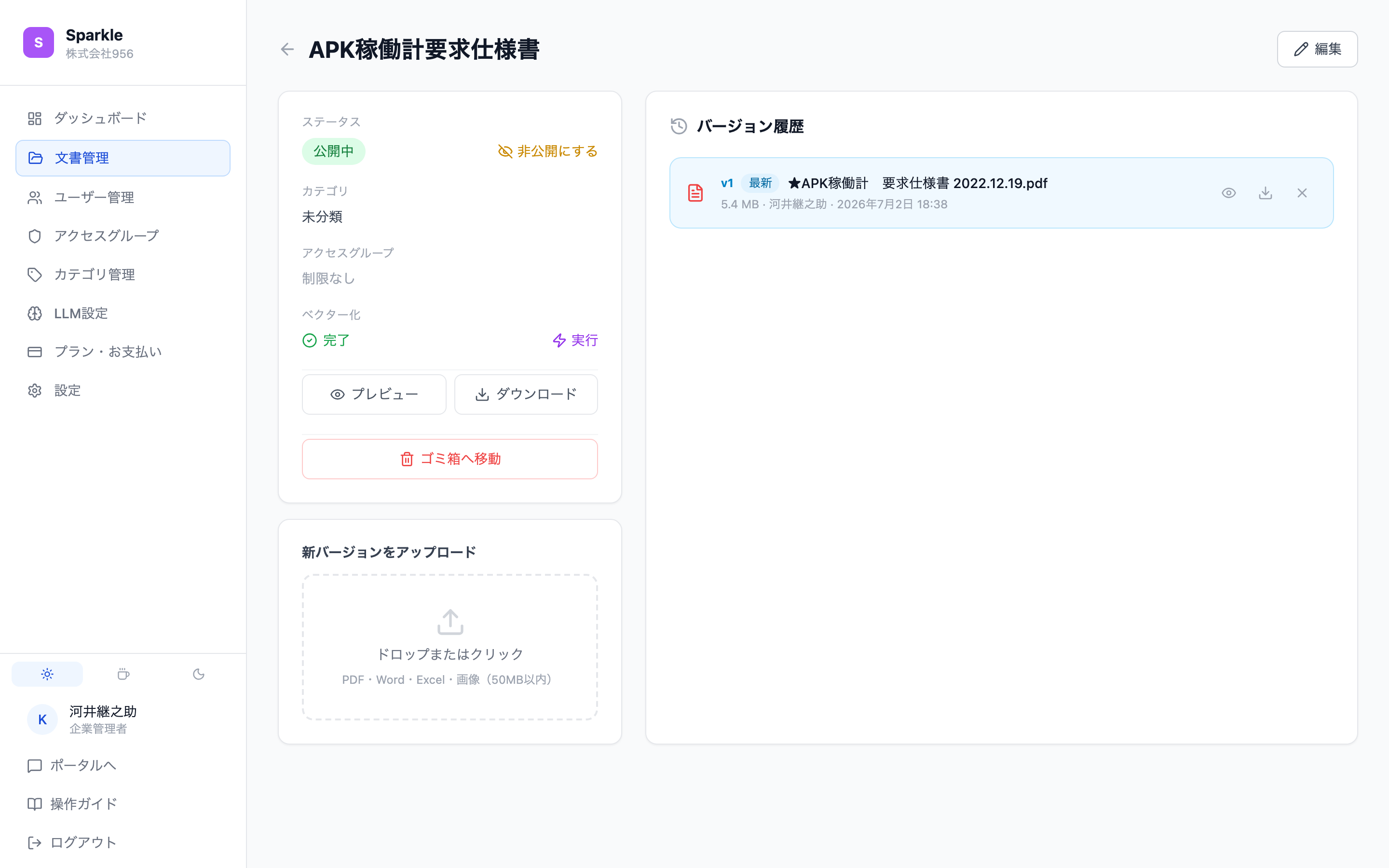
Task: Select 文書管理 in the sidebar
Action: tap(123, 158)
